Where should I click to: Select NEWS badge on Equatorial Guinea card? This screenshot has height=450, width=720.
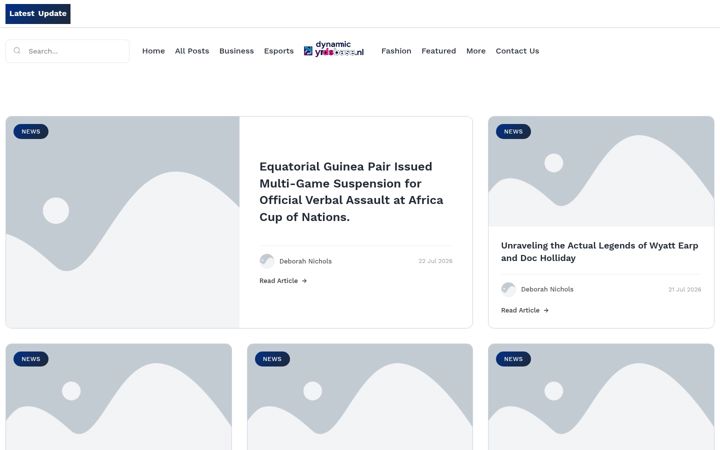pyautogui.click(x=31, y=131)
